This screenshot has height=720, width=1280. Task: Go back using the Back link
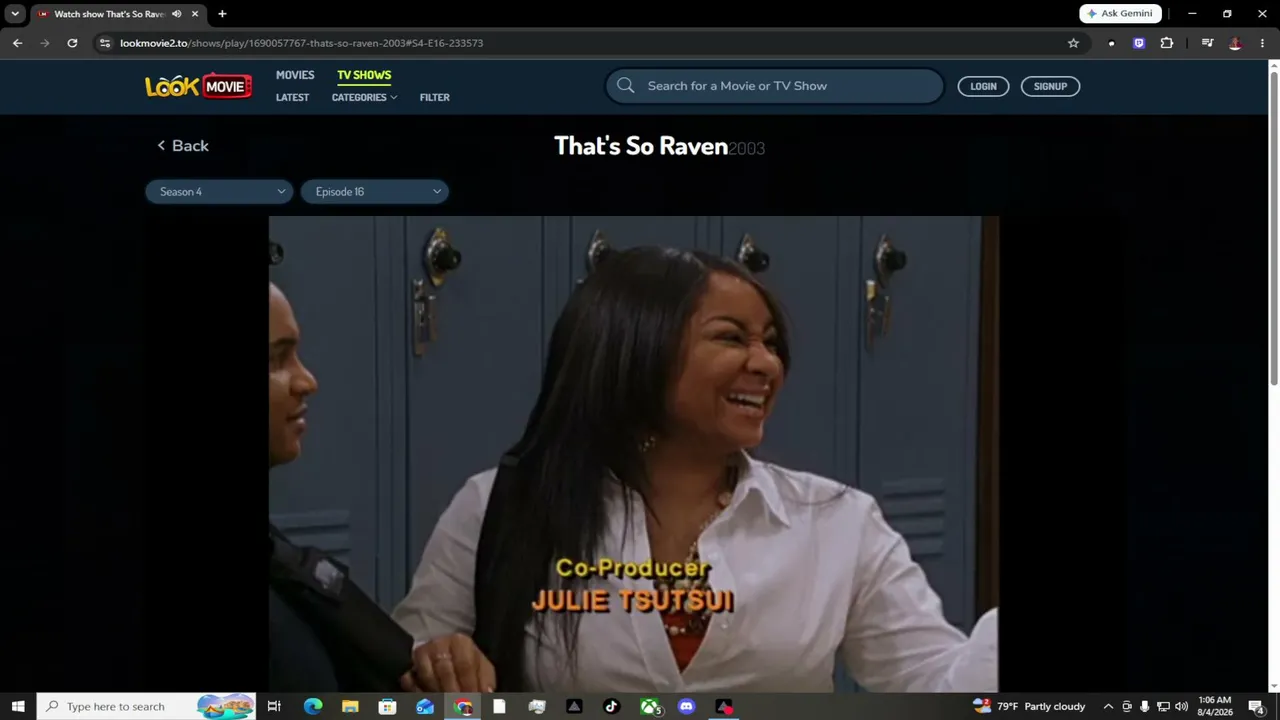click(x=183, y=146)
